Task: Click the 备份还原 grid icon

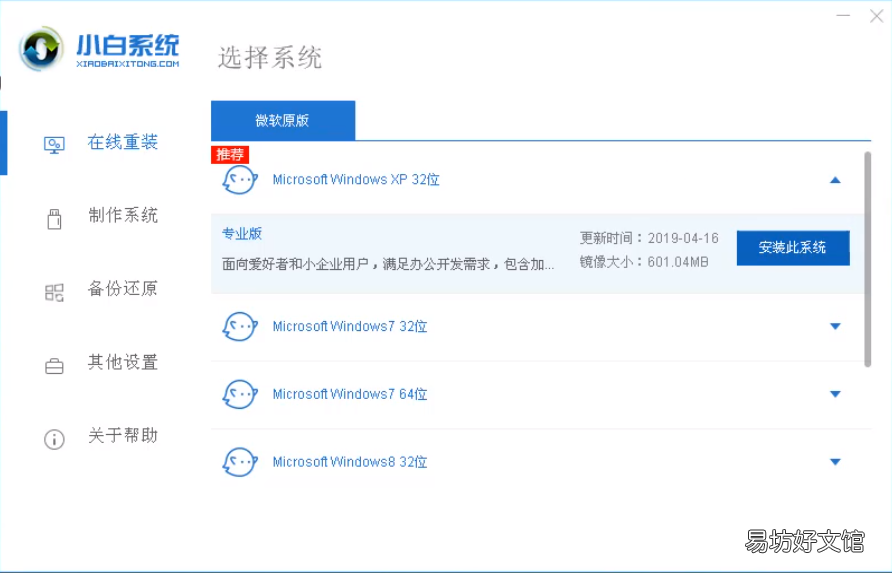Action: (54, 292)
